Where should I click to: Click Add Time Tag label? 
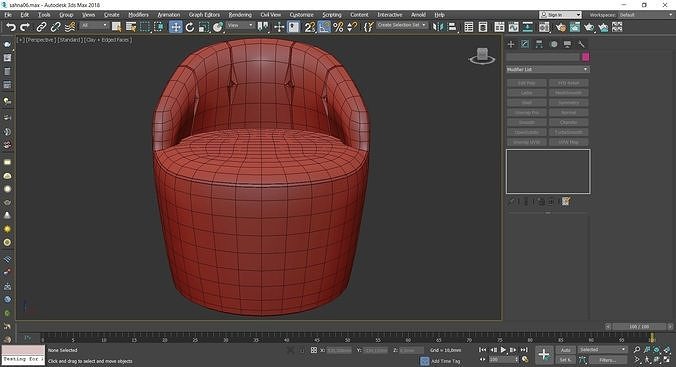[x=445, y=361]
